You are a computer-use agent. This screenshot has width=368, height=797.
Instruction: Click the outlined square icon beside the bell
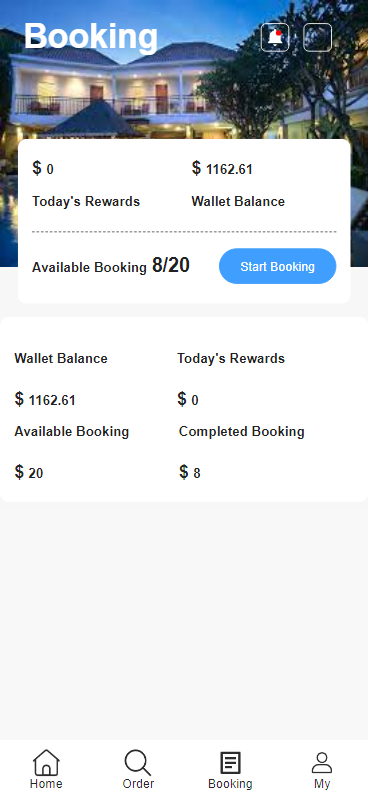318,37
